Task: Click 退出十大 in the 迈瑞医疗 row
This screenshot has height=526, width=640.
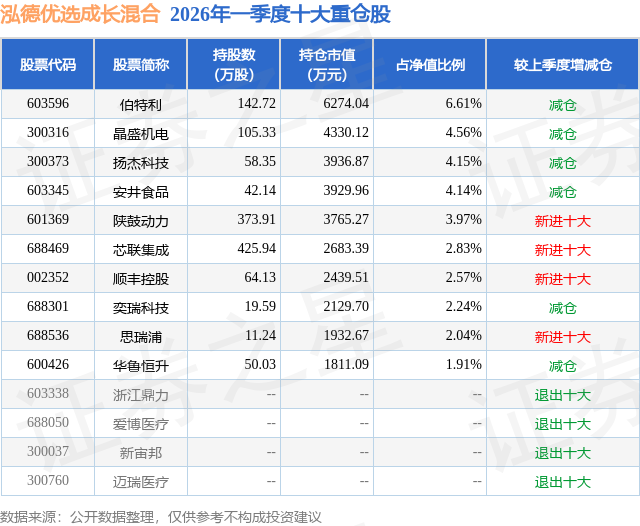Action: click(562, 482)
